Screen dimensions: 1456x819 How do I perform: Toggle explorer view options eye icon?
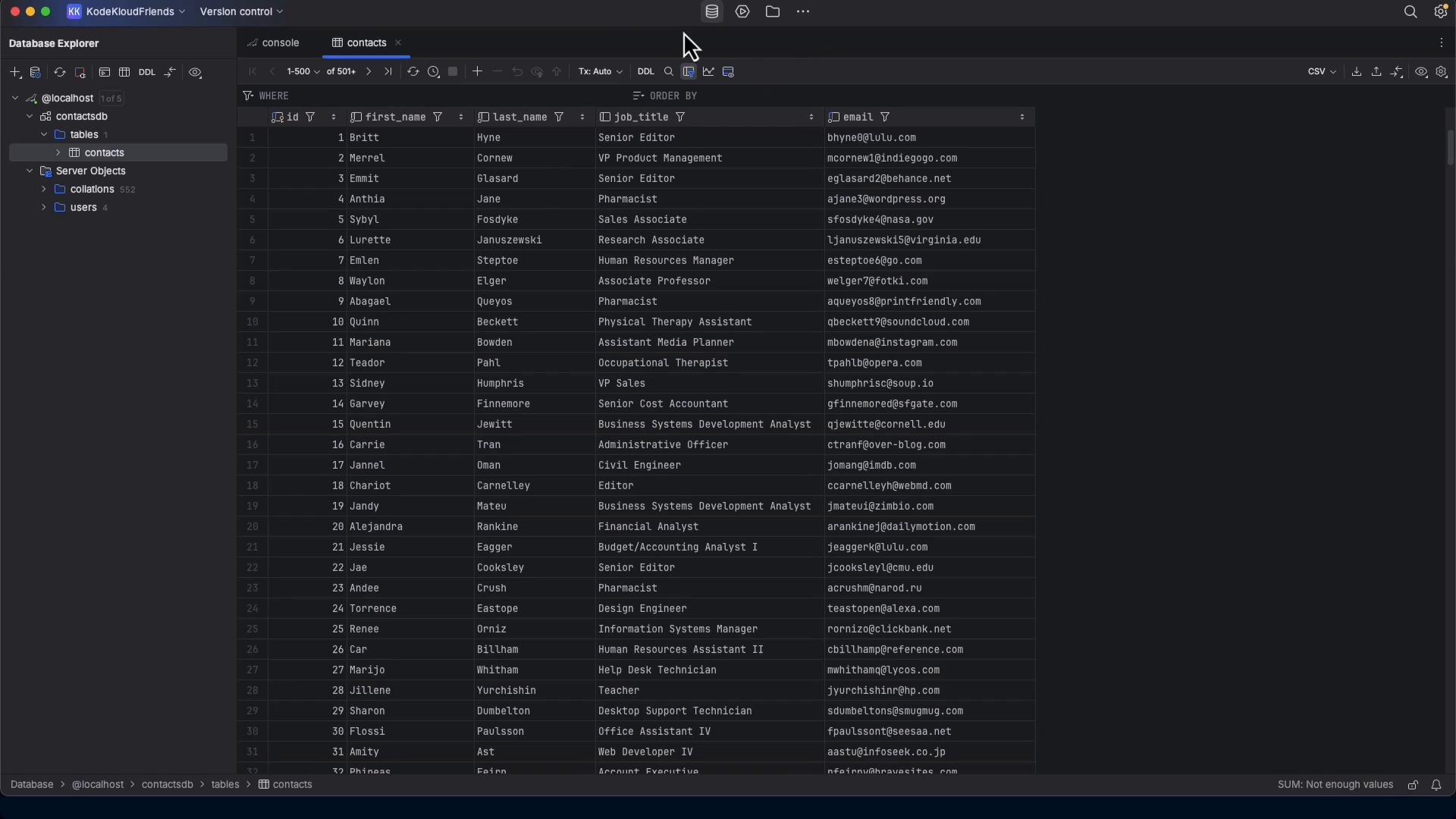pos(196,73)
